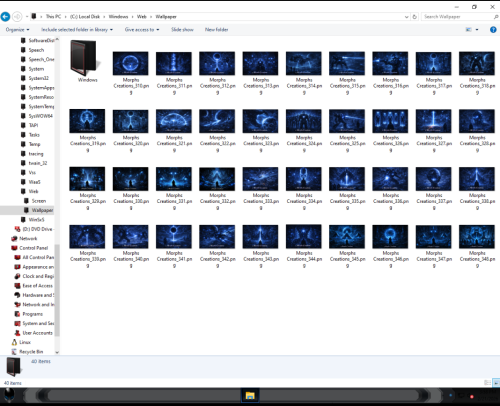Viewport: 500px width, 406px height.
Task: Select Morphs Creations_321.png thumbnail
Action: pos(174,121)
